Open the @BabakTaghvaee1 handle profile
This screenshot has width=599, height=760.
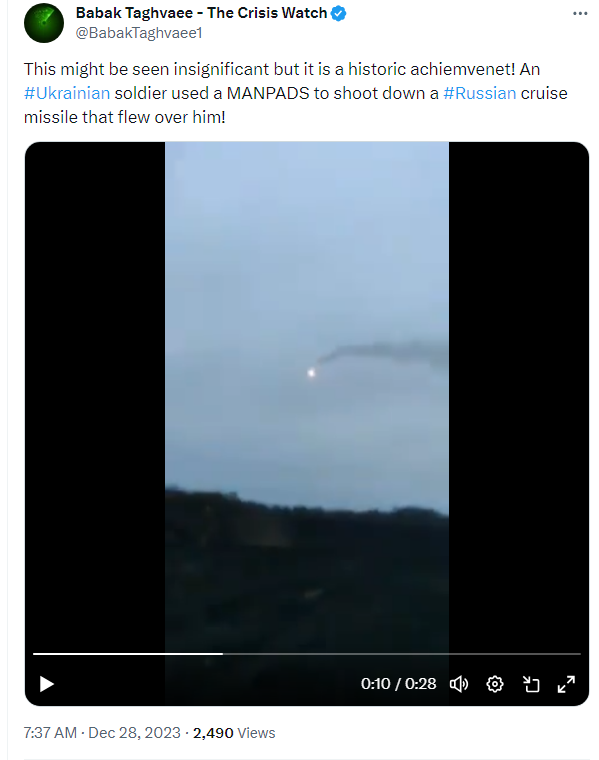139,33
